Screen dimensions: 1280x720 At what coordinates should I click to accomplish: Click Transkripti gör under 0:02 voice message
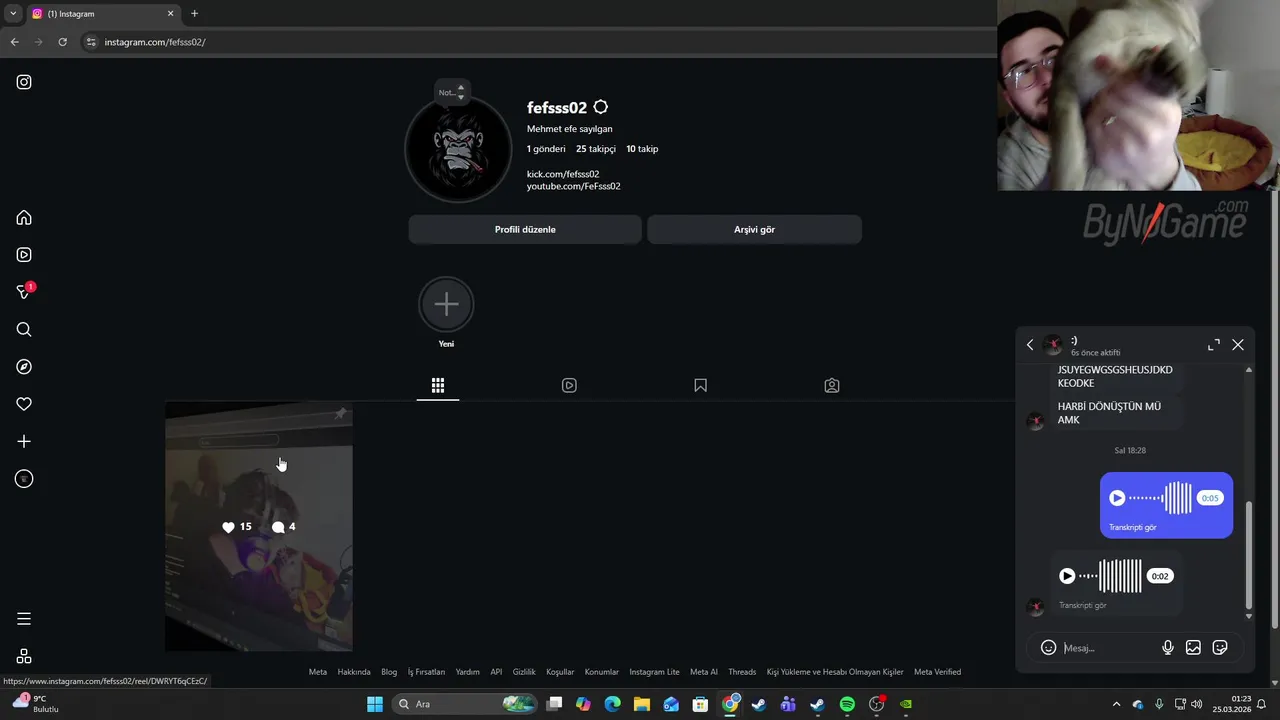tap(1082, 605)
